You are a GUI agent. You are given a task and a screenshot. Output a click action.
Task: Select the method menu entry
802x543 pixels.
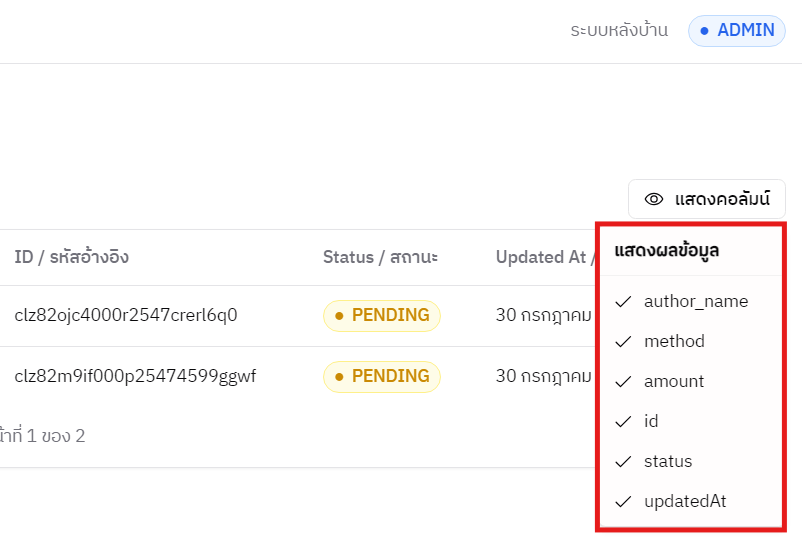point(674,341)
